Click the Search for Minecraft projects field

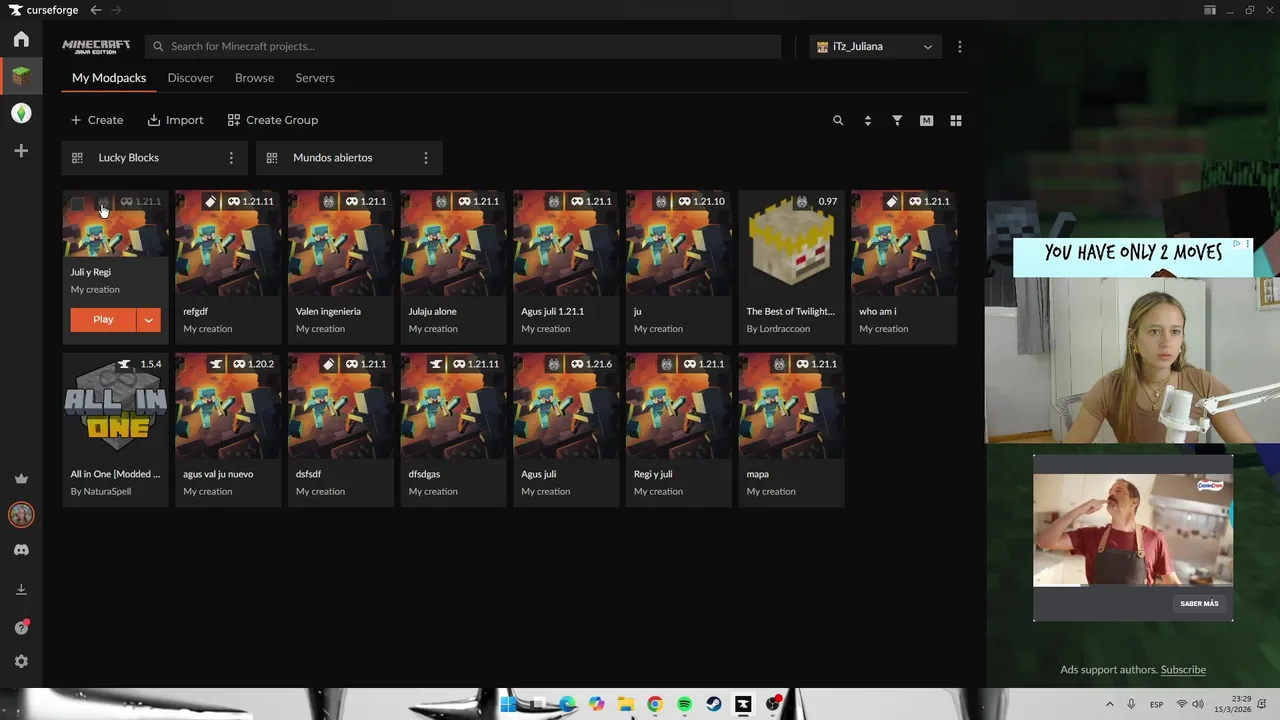click(463, 47)
